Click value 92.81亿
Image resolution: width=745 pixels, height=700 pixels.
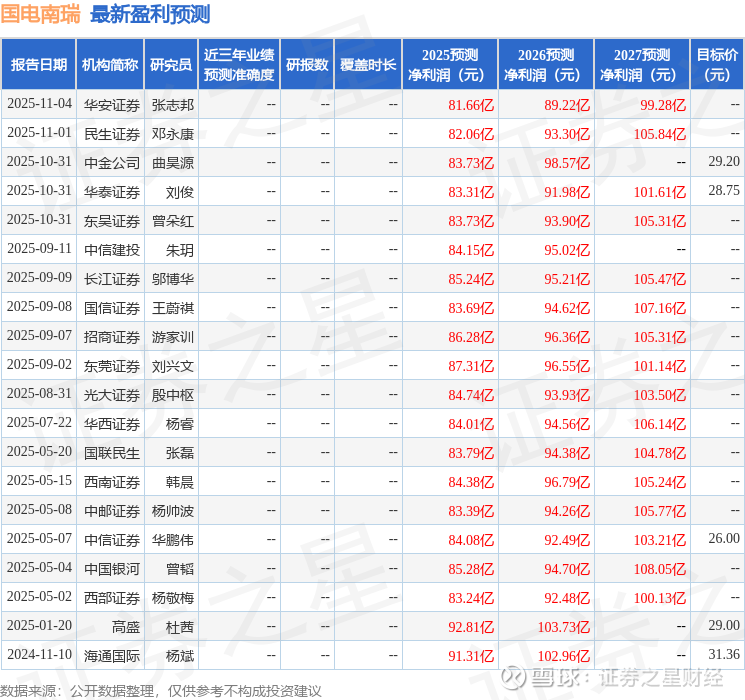point(471,627)
